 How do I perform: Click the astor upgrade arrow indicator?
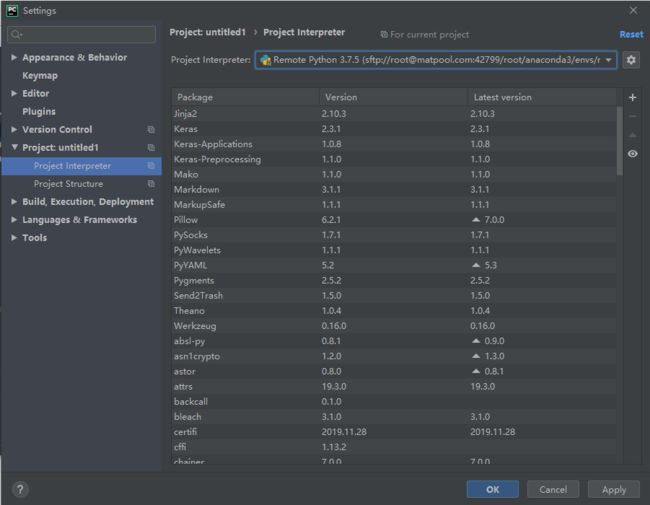[x=476, y=371]
